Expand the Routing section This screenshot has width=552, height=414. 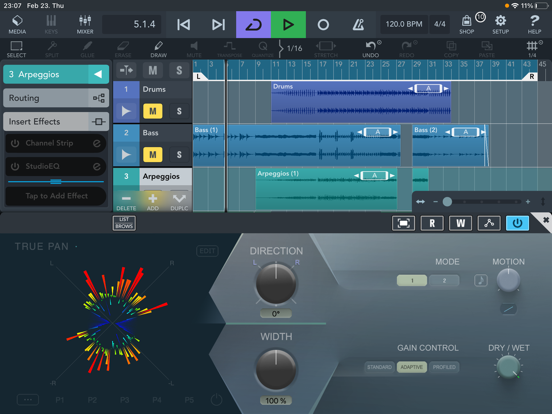coord(56,98)
